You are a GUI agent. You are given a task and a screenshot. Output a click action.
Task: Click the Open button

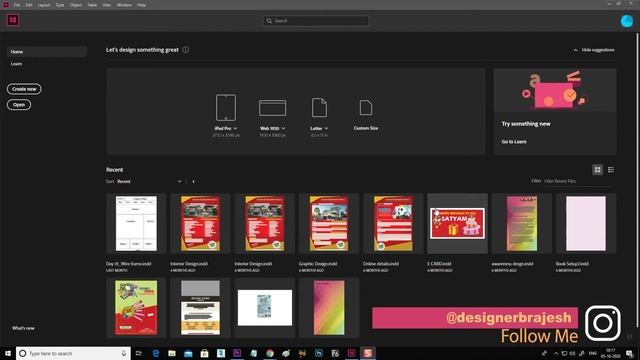point(19,105)
